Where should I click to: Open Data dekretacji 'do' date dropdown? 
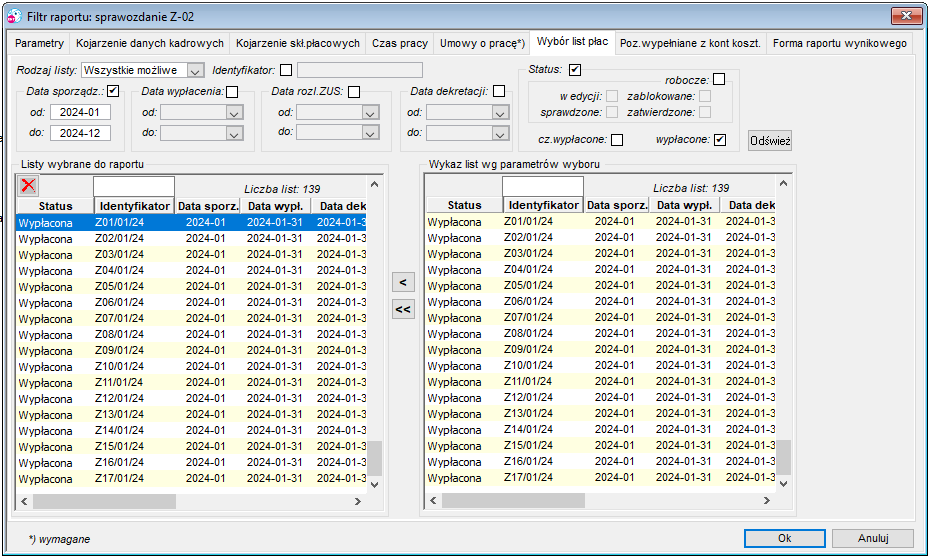click(500, 134)
